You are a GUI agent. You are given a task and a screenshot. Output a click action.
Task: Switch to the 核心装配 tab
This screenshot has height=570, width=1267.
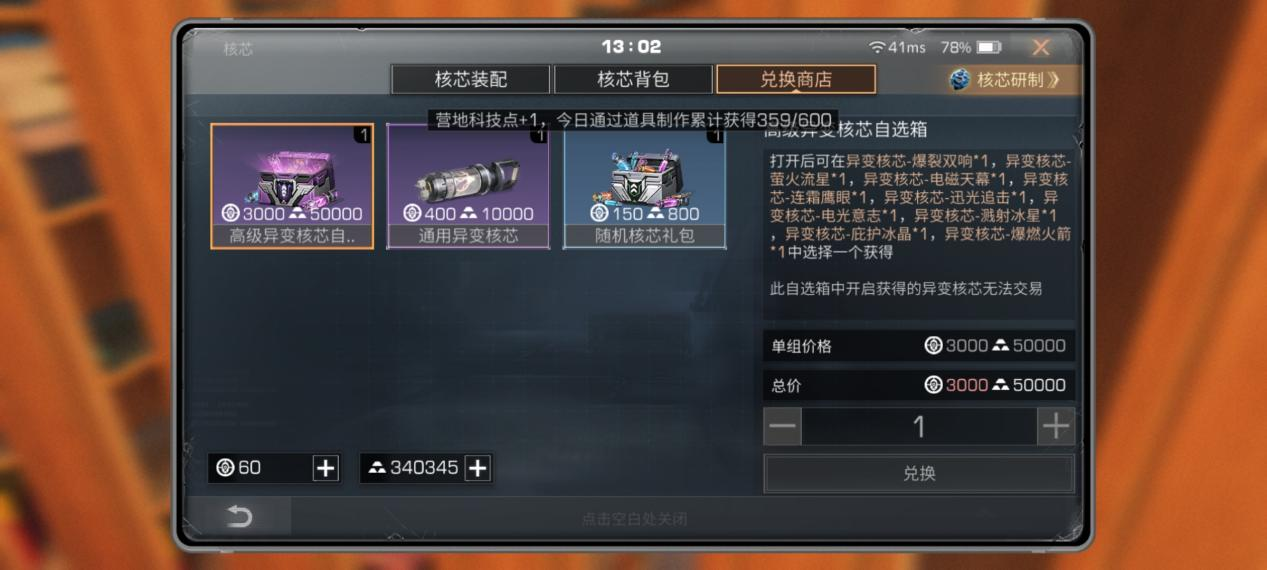coord(470,79)
